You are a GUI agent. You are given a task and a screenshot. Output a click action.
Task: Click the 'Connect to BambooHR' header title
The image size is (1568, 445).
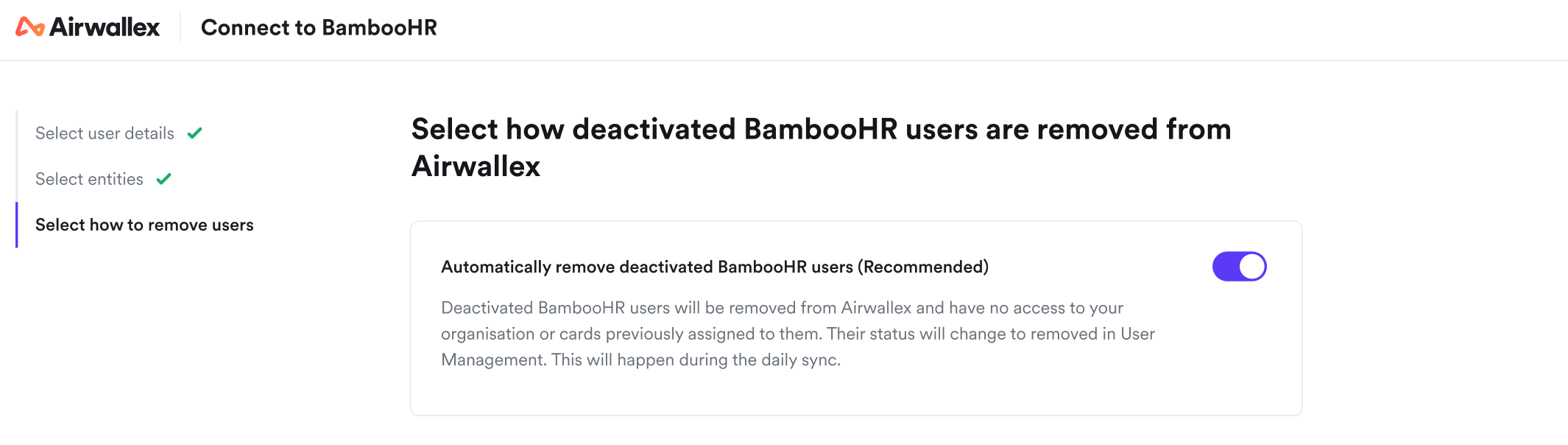tap(319, 27)
